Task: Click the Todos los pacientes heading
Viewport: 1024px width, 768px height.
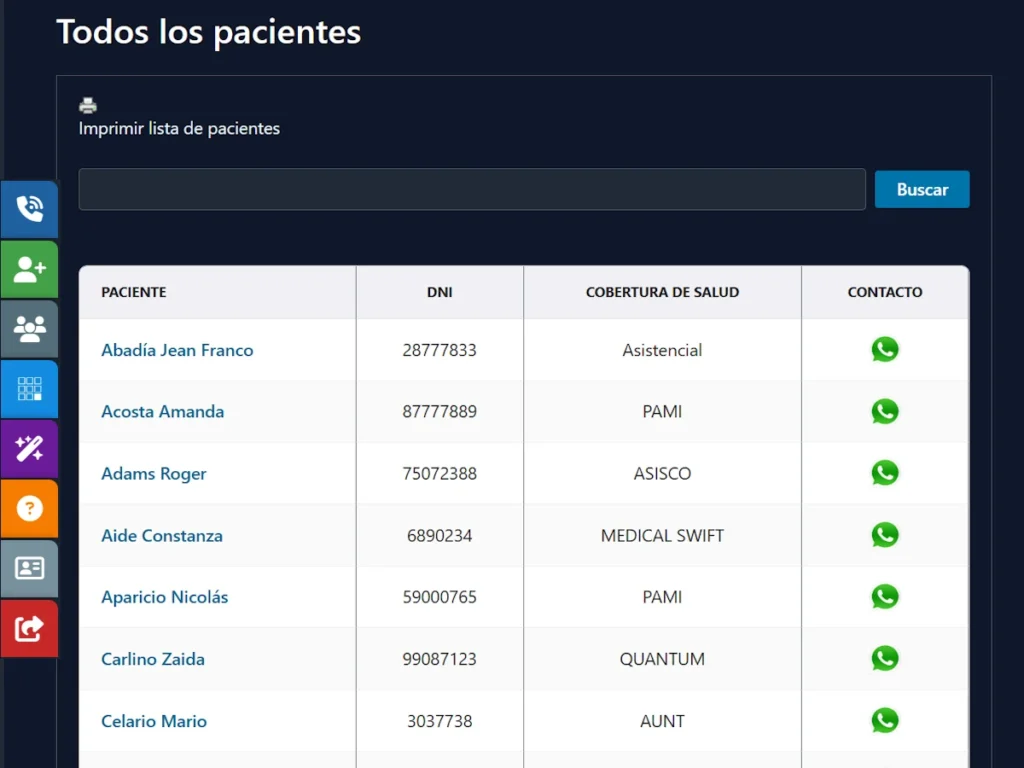Action: coord(209,32)
